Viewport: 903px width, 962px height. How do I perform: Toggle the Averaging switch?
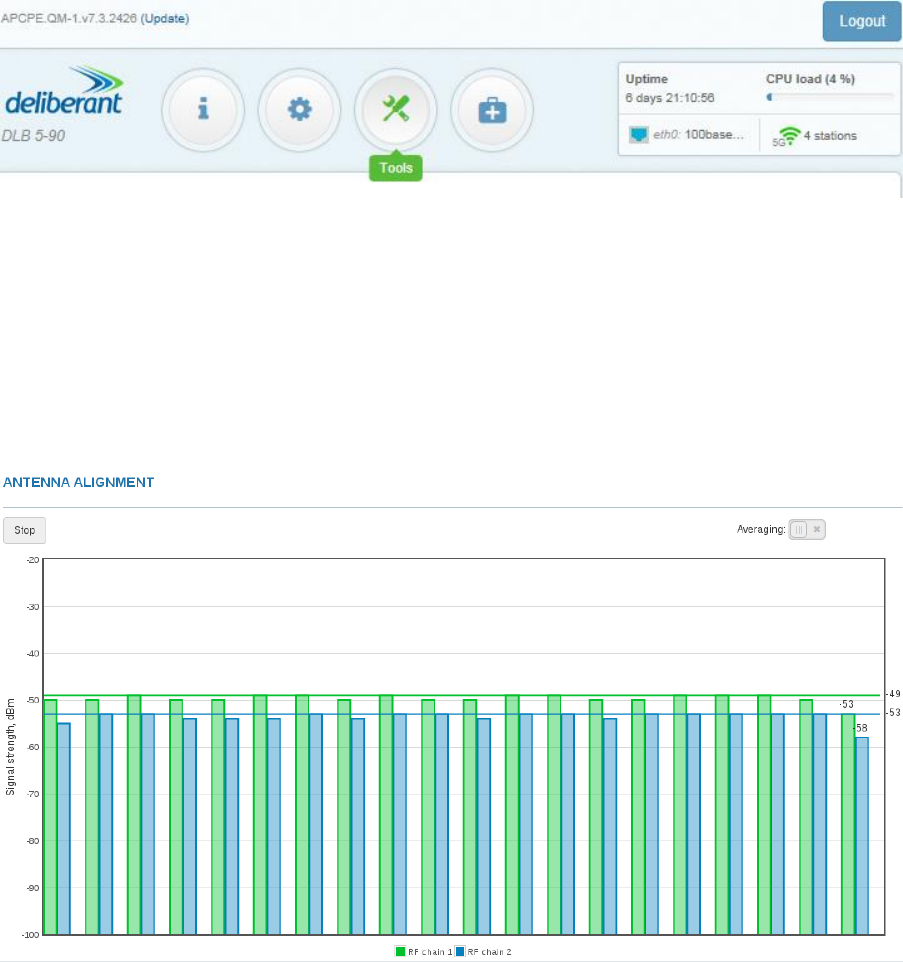(807, 529)
